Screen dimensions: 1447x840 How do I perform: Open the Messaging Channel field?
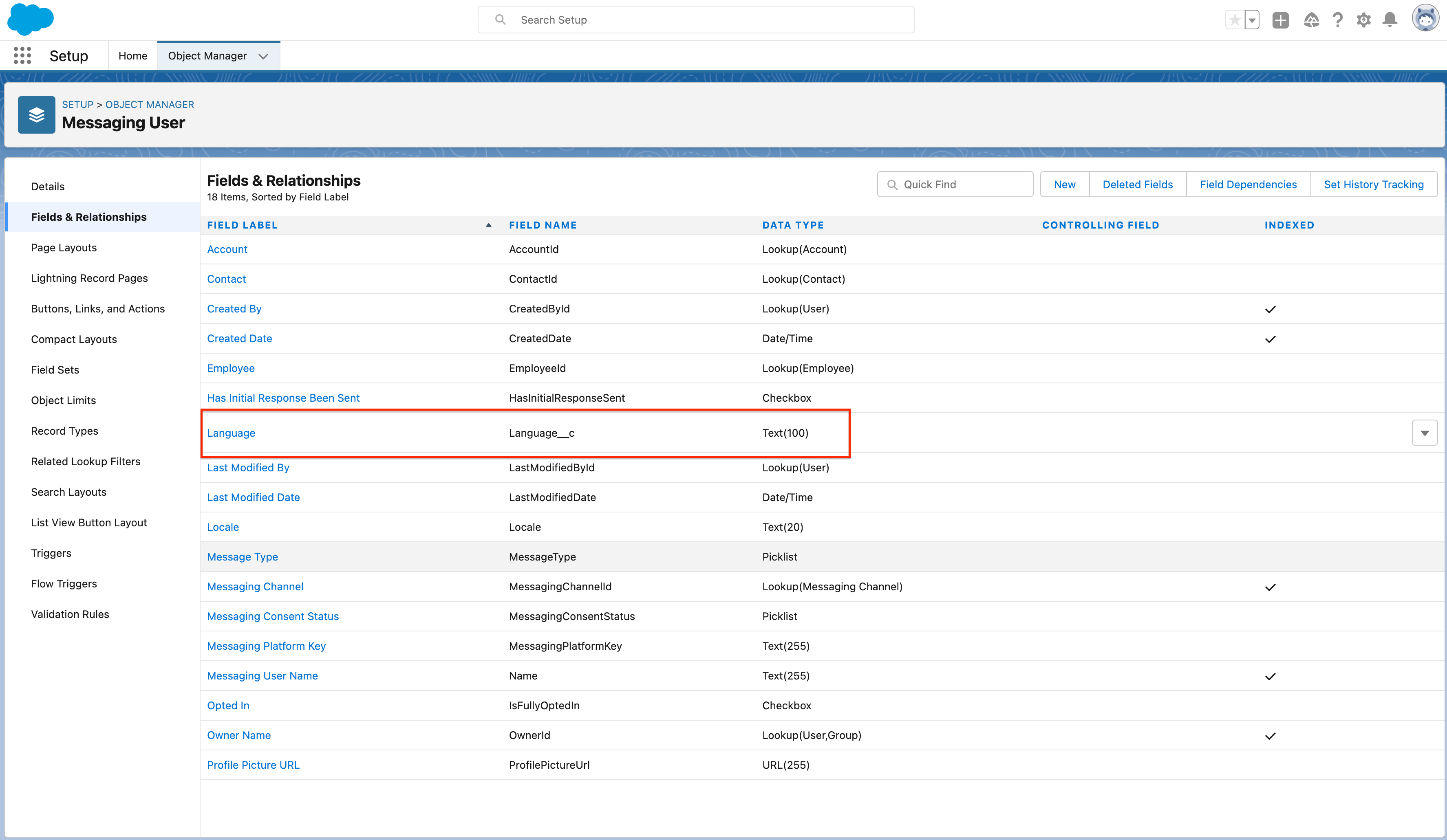tap(255, 586)
